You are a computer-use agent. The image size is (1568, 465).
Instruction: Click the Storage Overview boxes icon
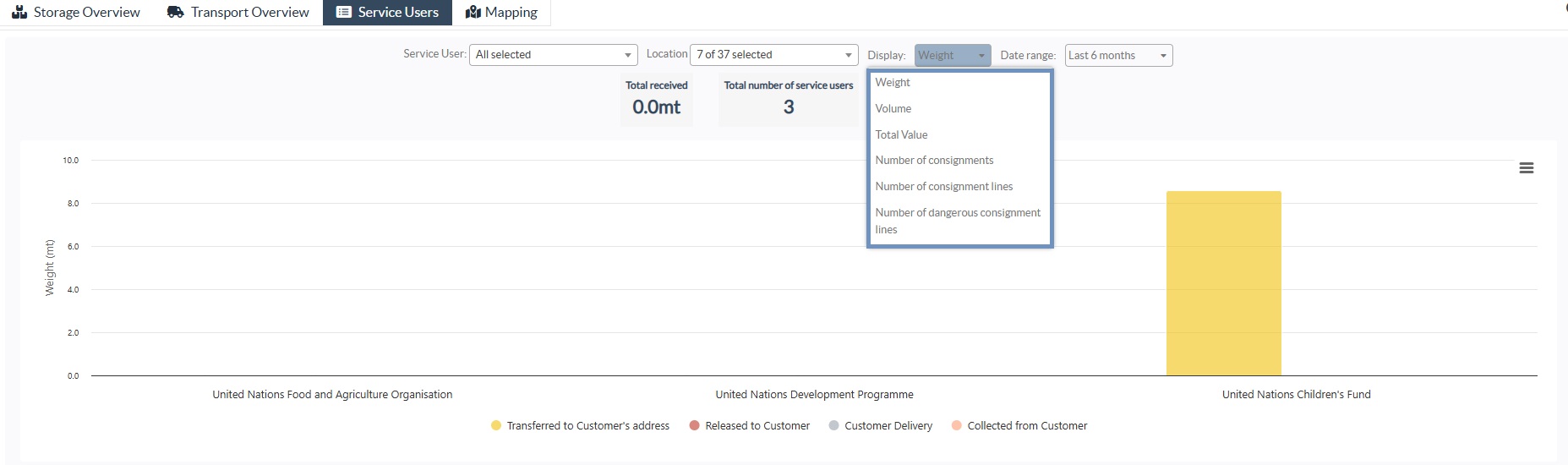click(19, 12)
